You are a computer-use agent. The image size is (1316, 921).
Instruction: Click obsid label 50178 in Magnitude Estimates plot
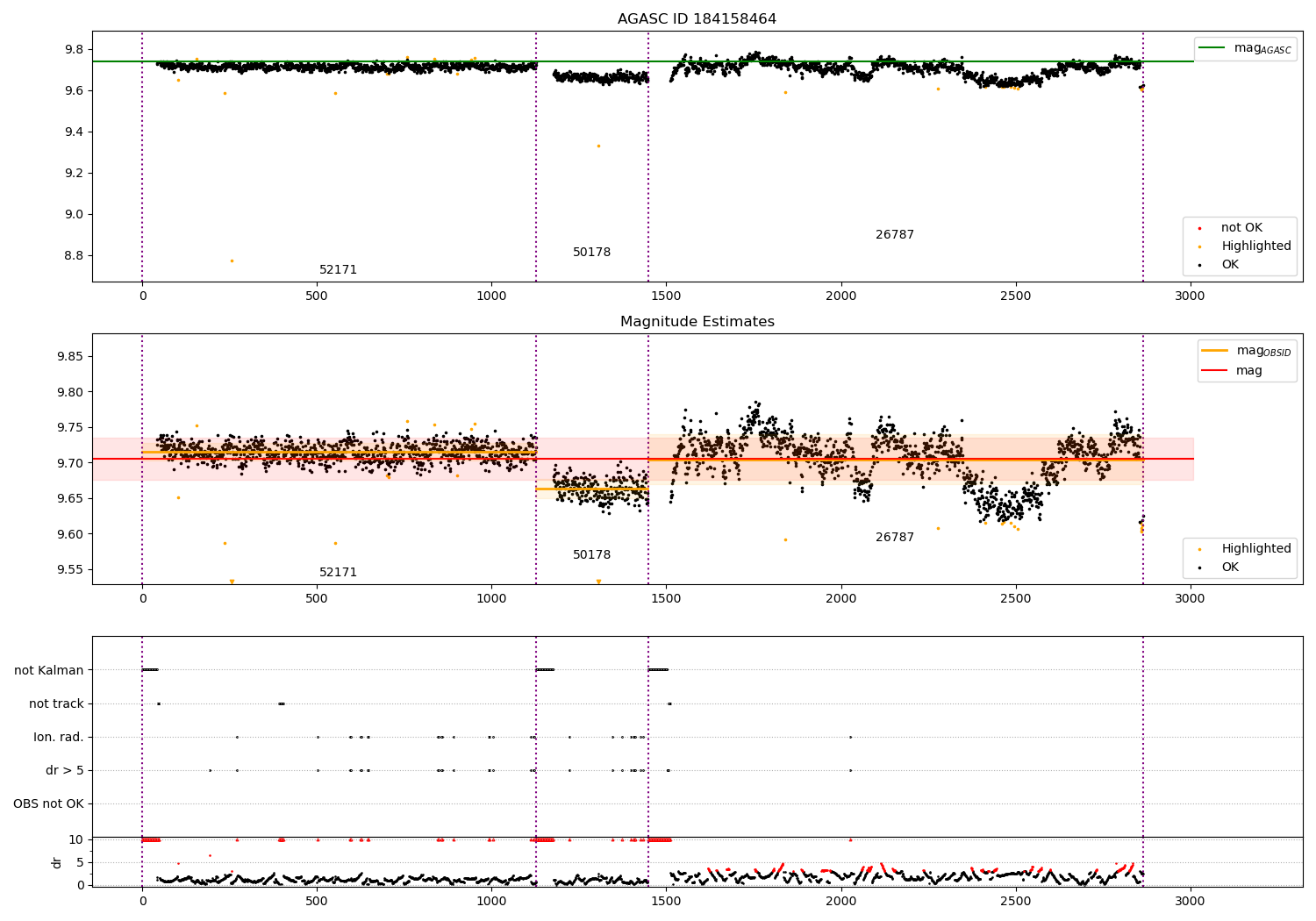[591, 555]
